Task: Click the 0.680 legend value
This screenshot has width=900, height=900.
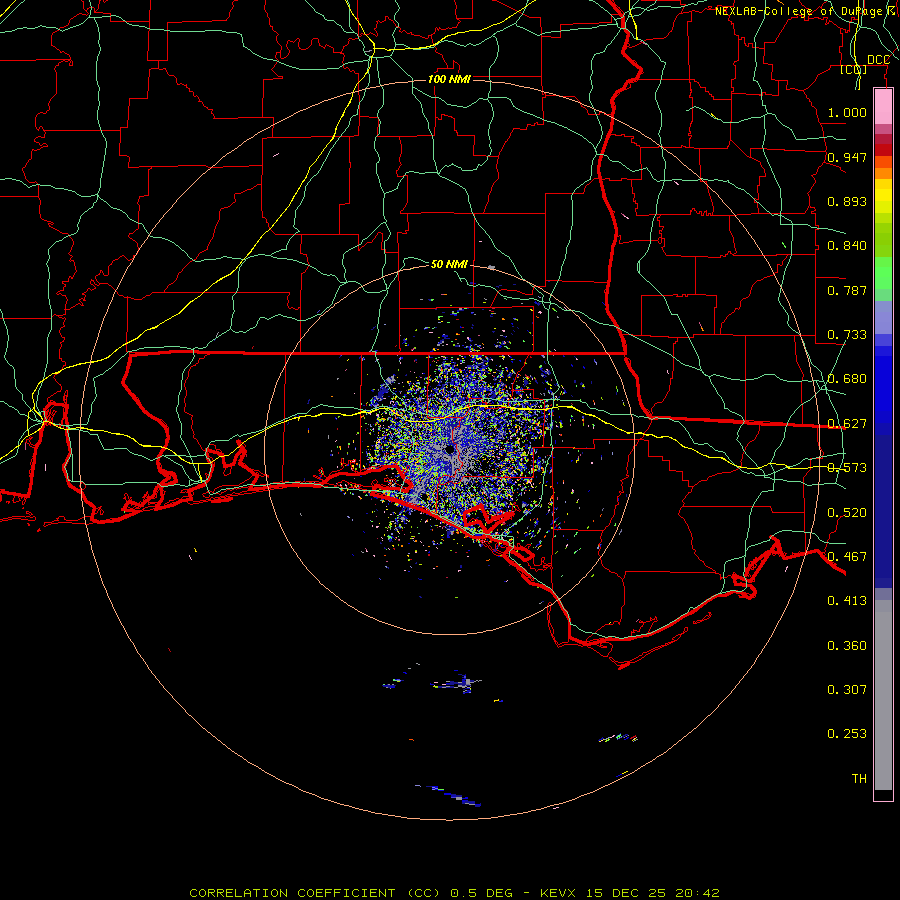Action: point(847,379)
